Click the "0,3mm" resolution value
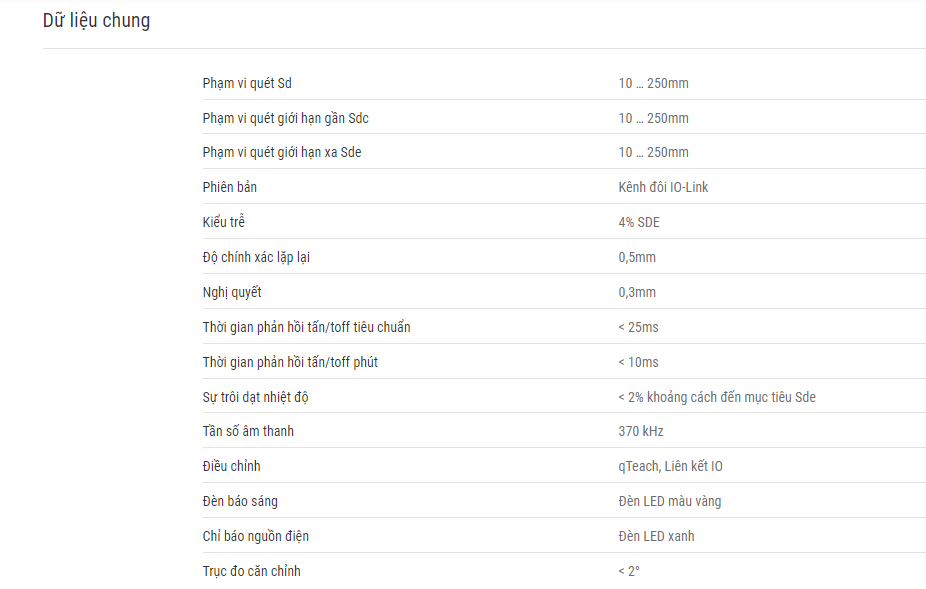This screenshot has width=926, height=589. (637, 292)
